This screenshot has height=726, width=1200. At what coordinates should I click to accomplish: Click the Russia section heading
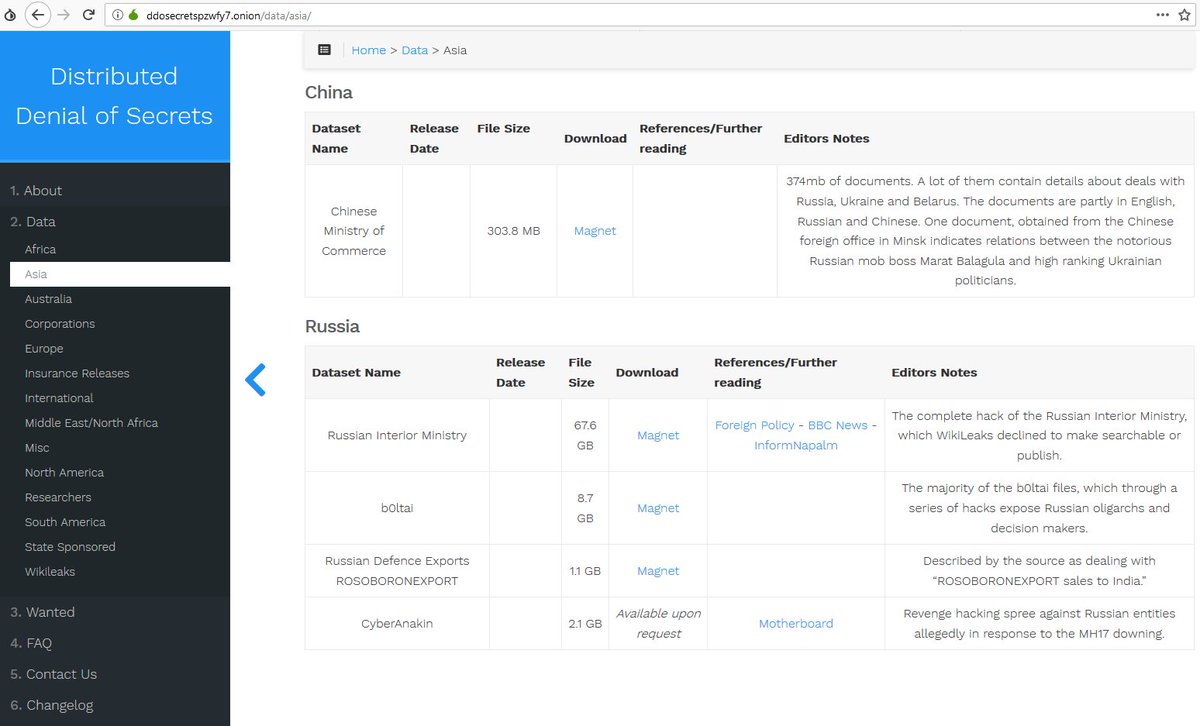point(332,326)
